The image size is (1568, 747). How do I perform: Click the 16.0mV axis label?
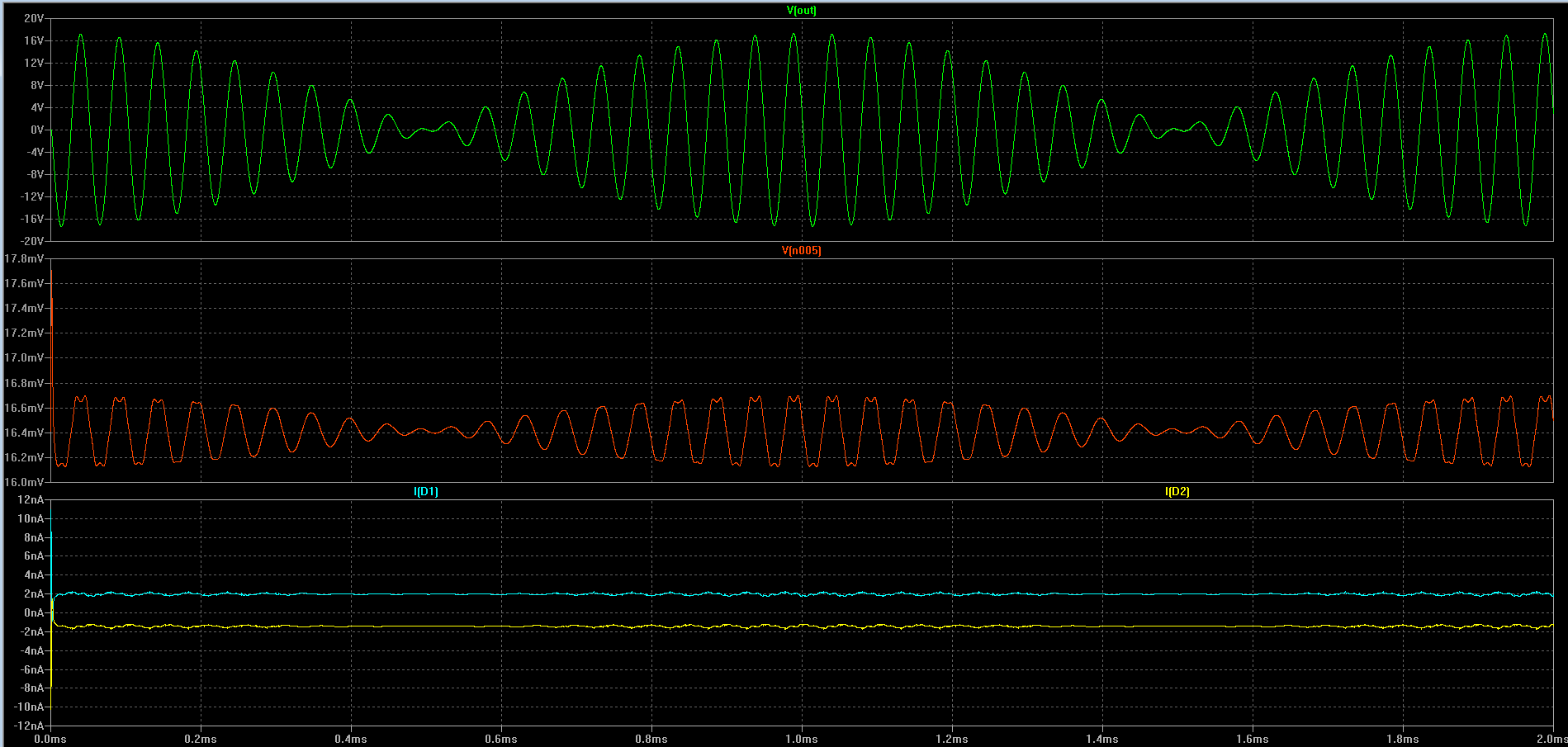pyautogui.click(x=24, y=482)
